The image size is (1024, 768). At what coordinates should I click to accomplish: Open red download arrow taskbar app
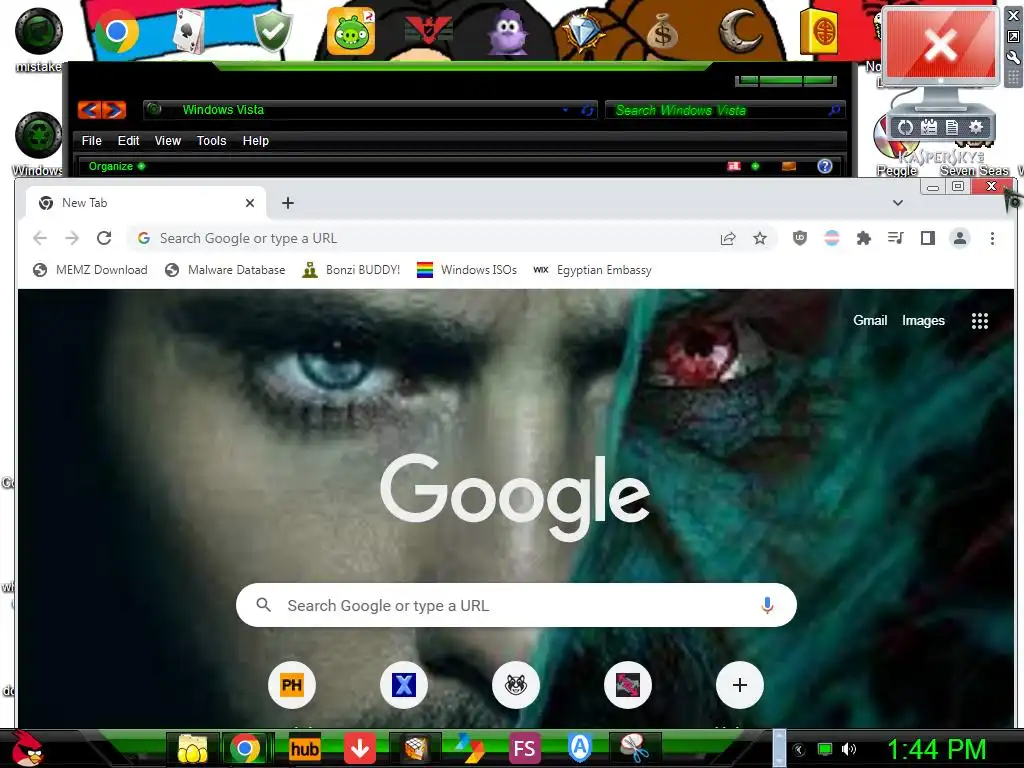[360, 749]
